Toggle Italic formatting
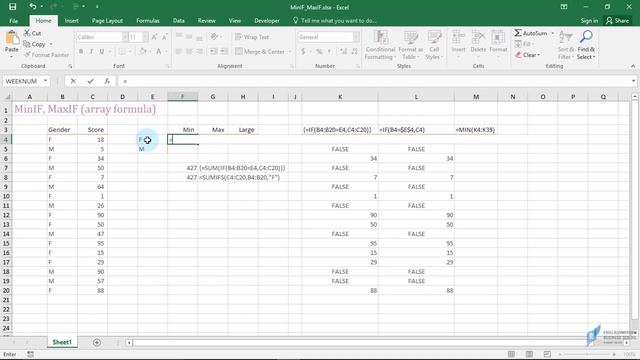This screenshot has height=360, width=640. tap(91, 51)
